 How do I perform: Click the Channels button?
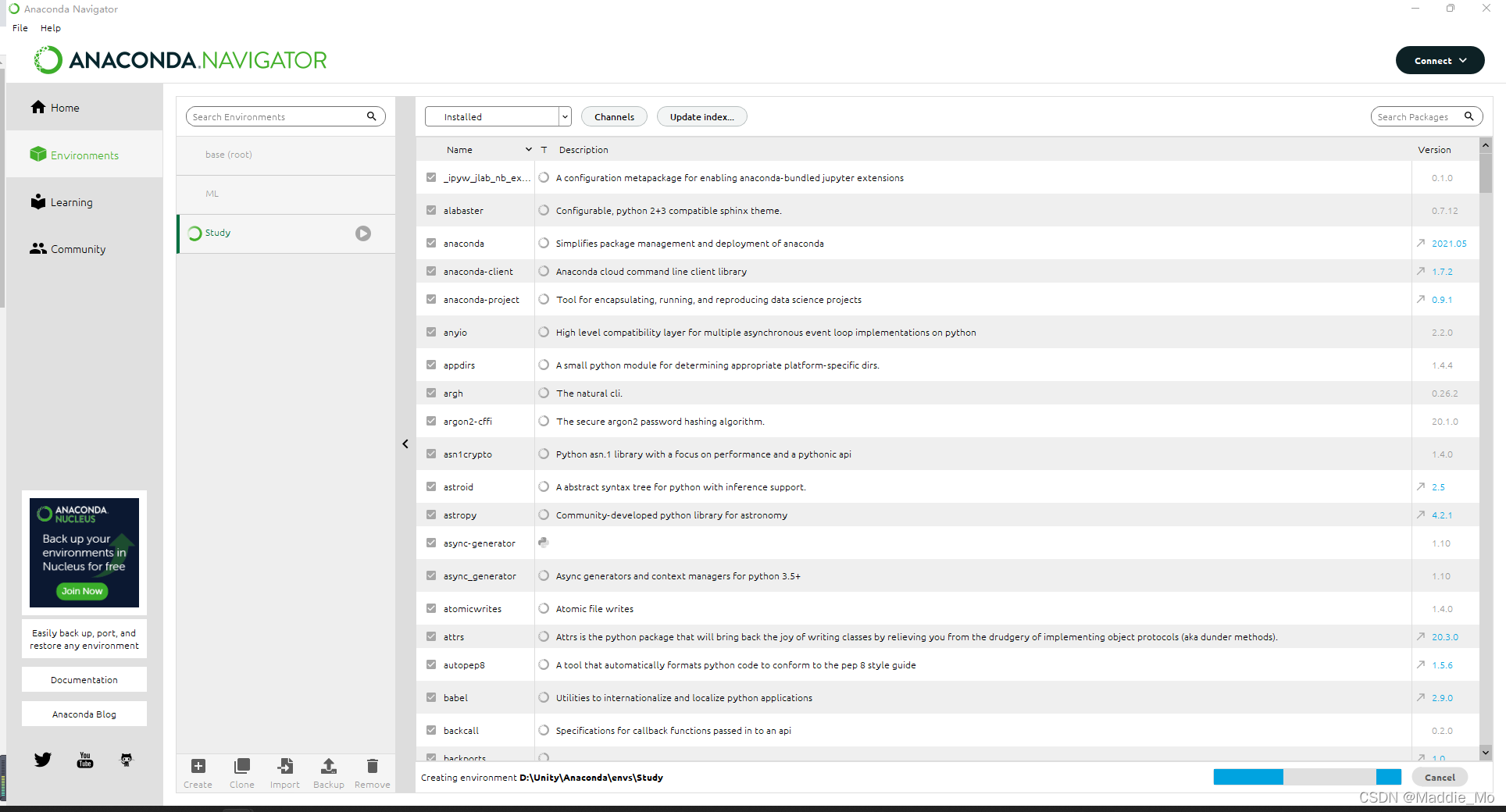[x=614, y=116]
